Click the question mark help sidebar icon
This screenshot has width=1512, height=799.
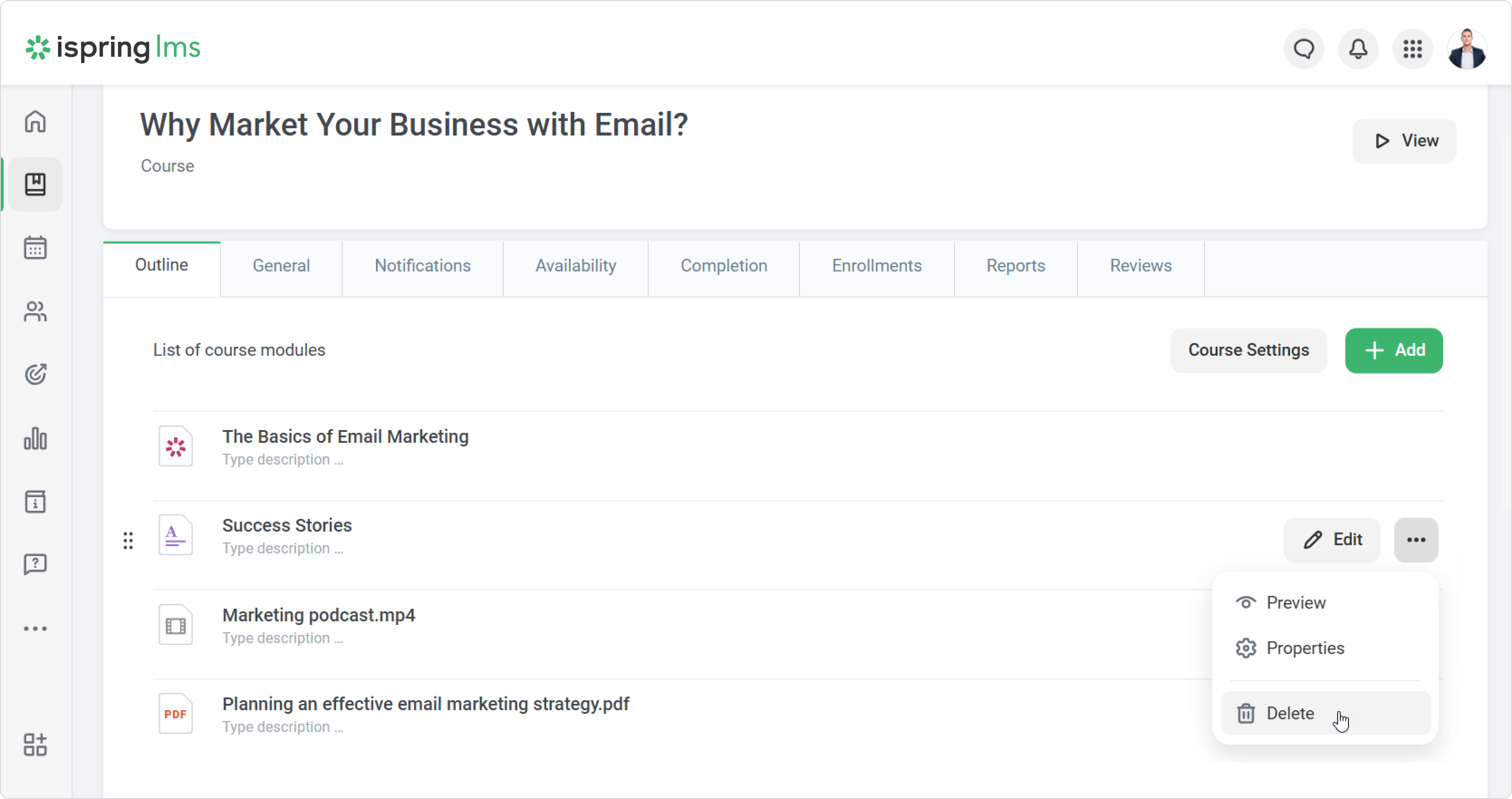tap(35, 564)
